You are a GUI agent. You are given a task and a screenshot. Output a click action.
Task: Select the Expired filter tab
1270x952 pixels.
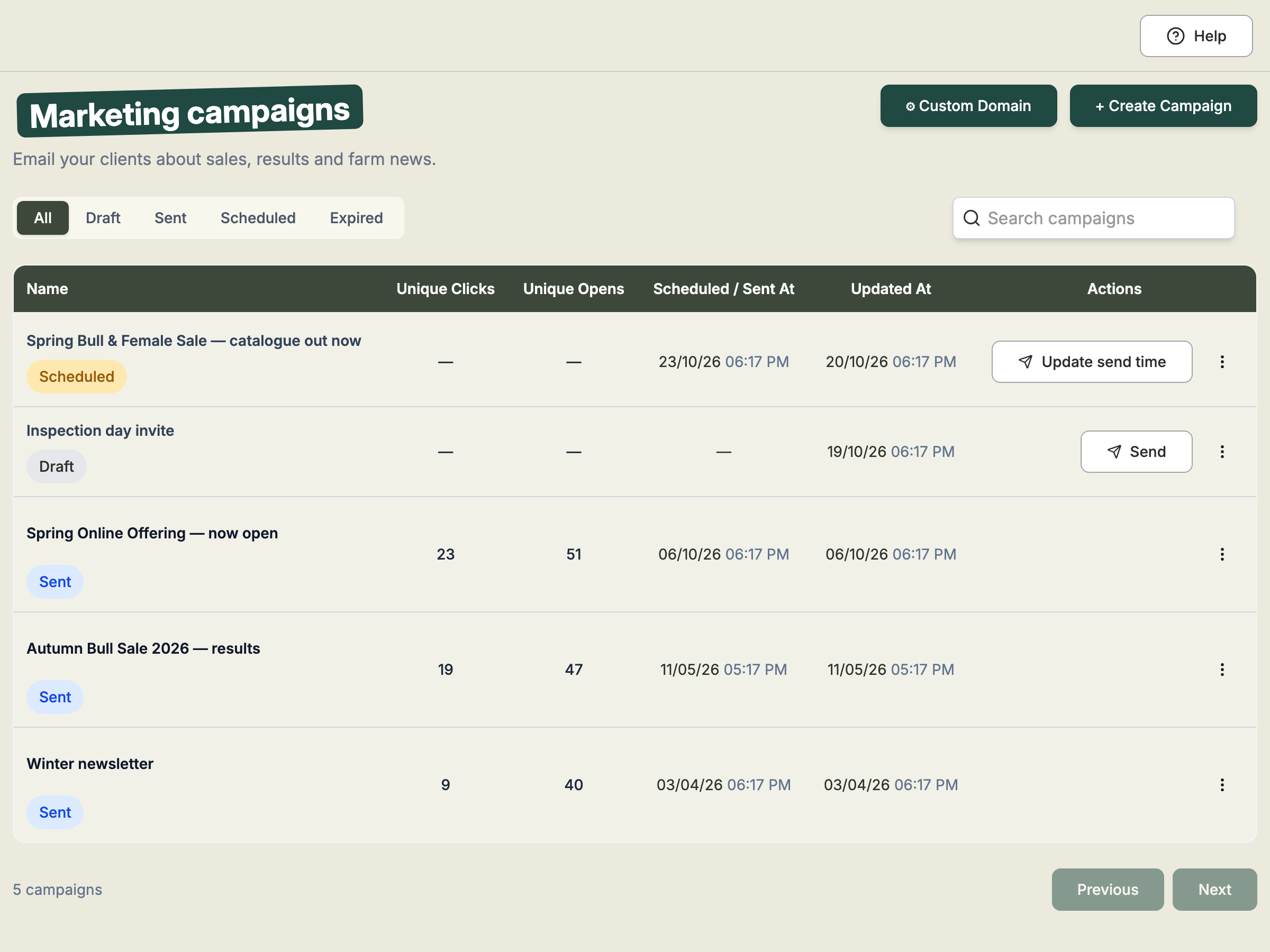[x=356, y=218]
